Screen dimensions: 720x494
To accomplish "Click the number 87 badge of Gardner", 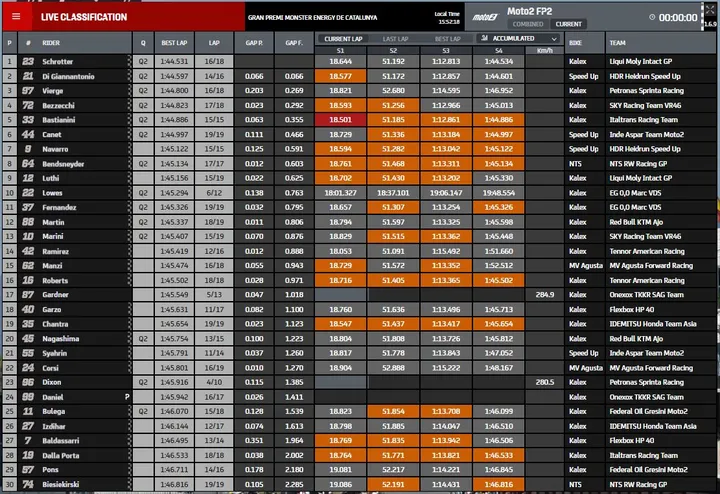I will (28, 295).
